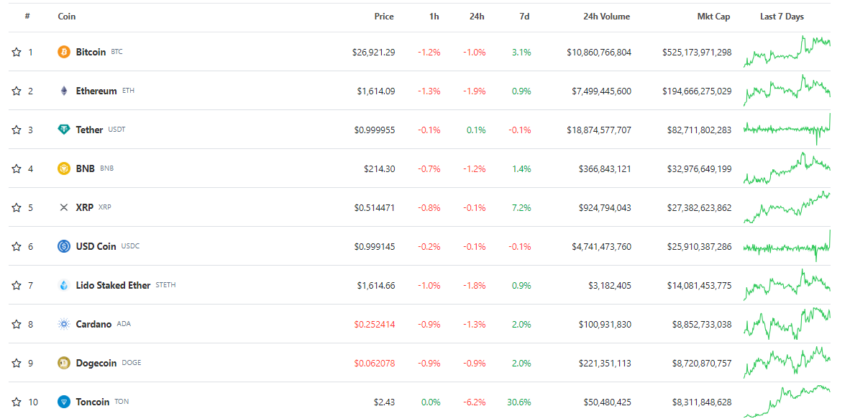Open the BNB coin link

(x=85, y=169)
